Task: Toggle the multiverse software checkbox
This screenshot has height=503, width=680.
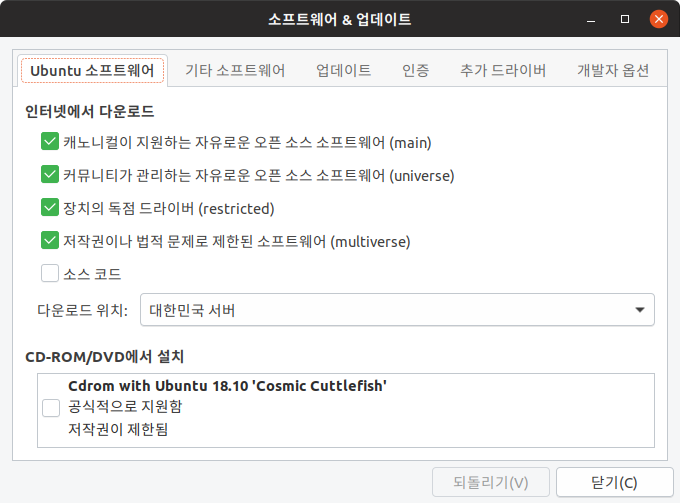Action: 50,240
